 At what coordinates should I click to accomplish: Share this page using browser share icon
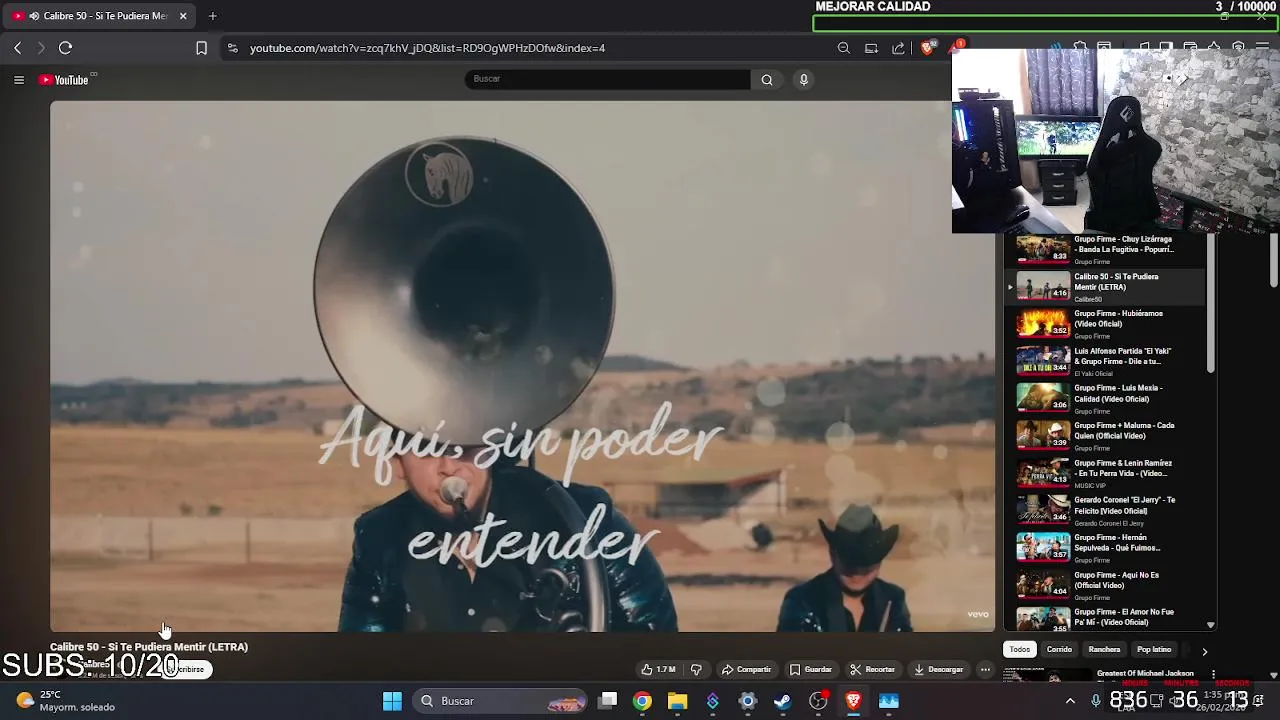pyautogui.click(x=898, y=48)
